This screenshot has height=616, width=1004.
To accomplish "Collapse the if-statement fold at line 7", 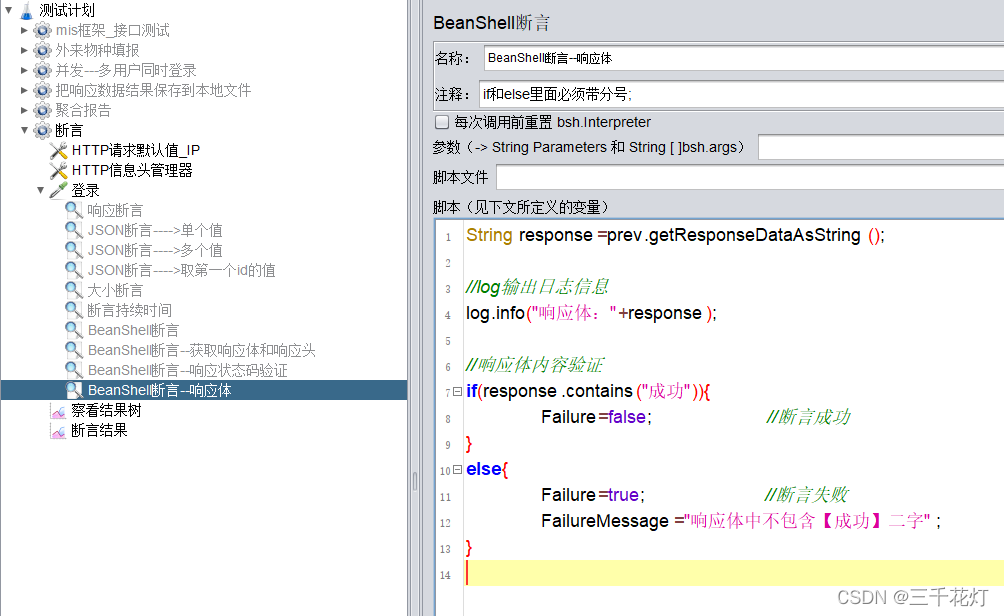I will tap(455, 391).
